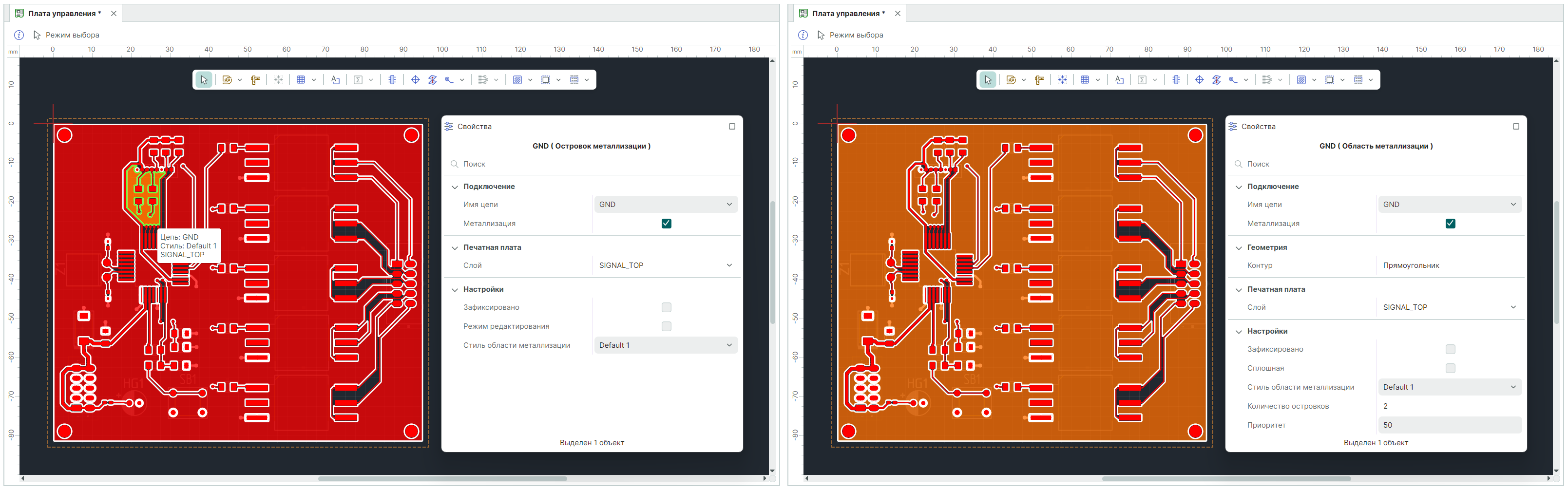
Task: Select the text tool in right window toolbar
Action: pos(1119,80)
